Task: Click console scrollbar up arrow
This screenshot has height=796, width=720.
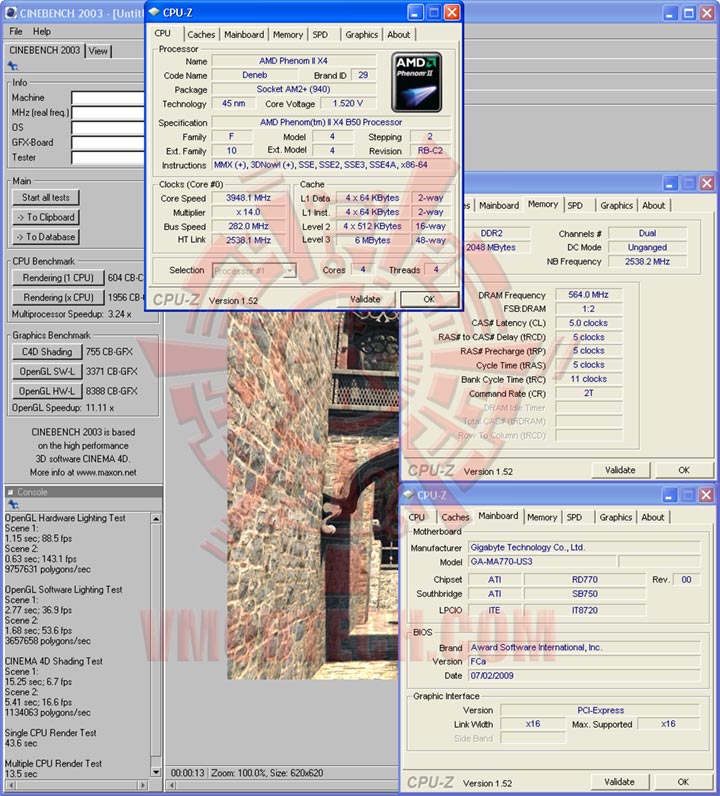Action: [x=156, y=518]
